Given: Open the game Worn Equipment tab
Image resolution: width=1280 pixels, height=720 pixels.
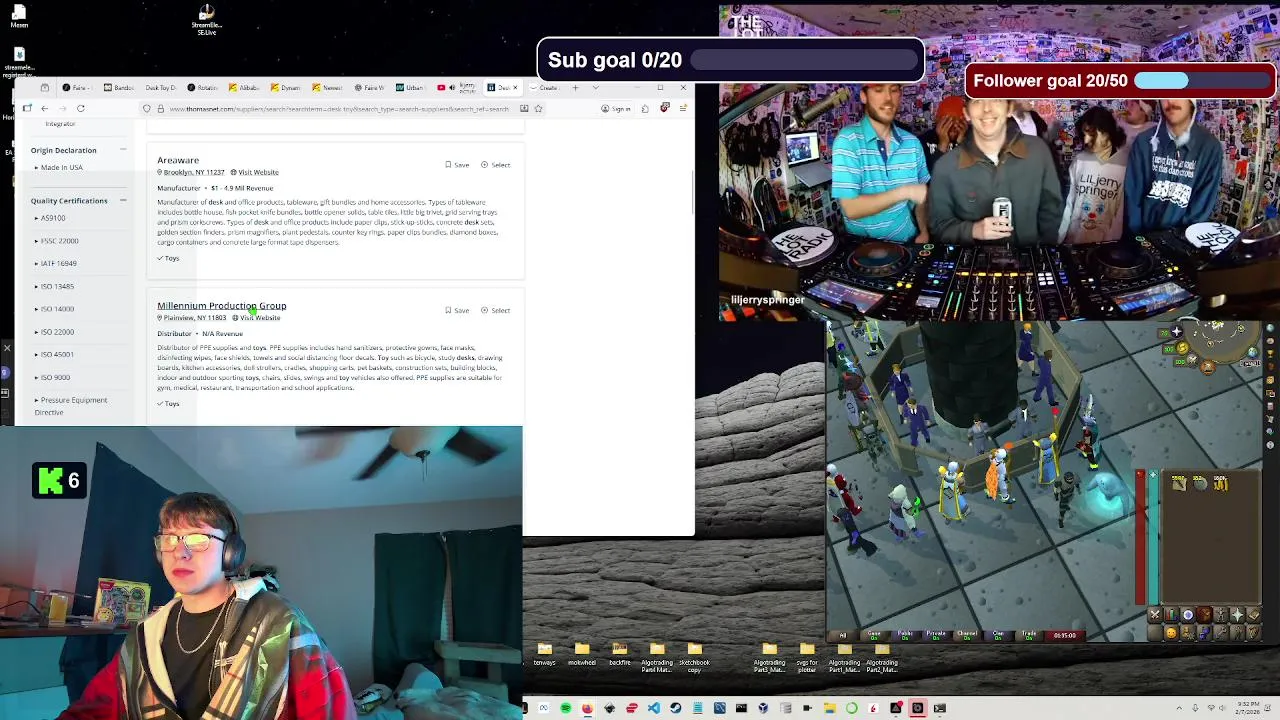Looking at the screenshot, I should (x=1220, y=616).
